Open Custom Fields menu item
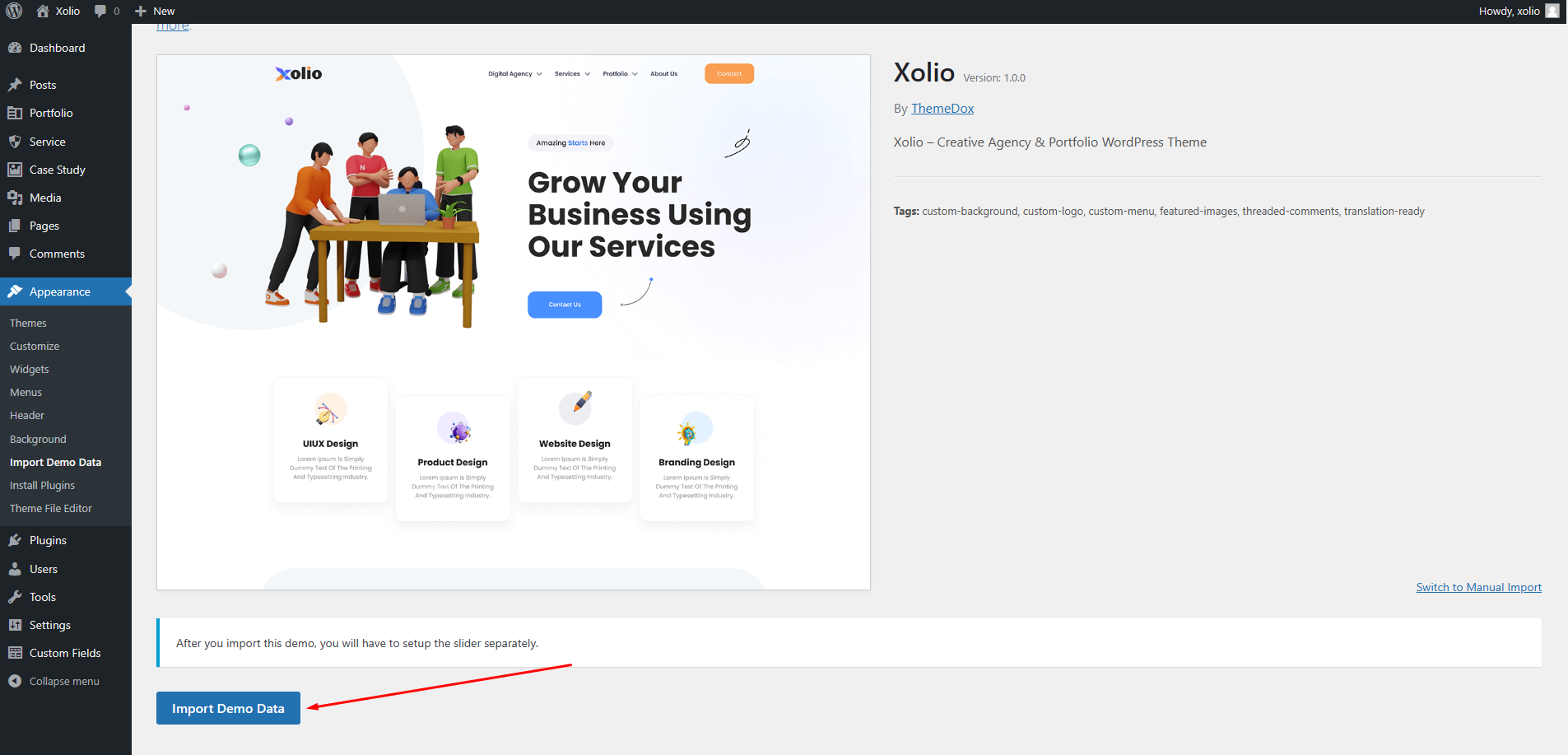The height and width of the screenshot is (755, 1568). coord(66,653)
